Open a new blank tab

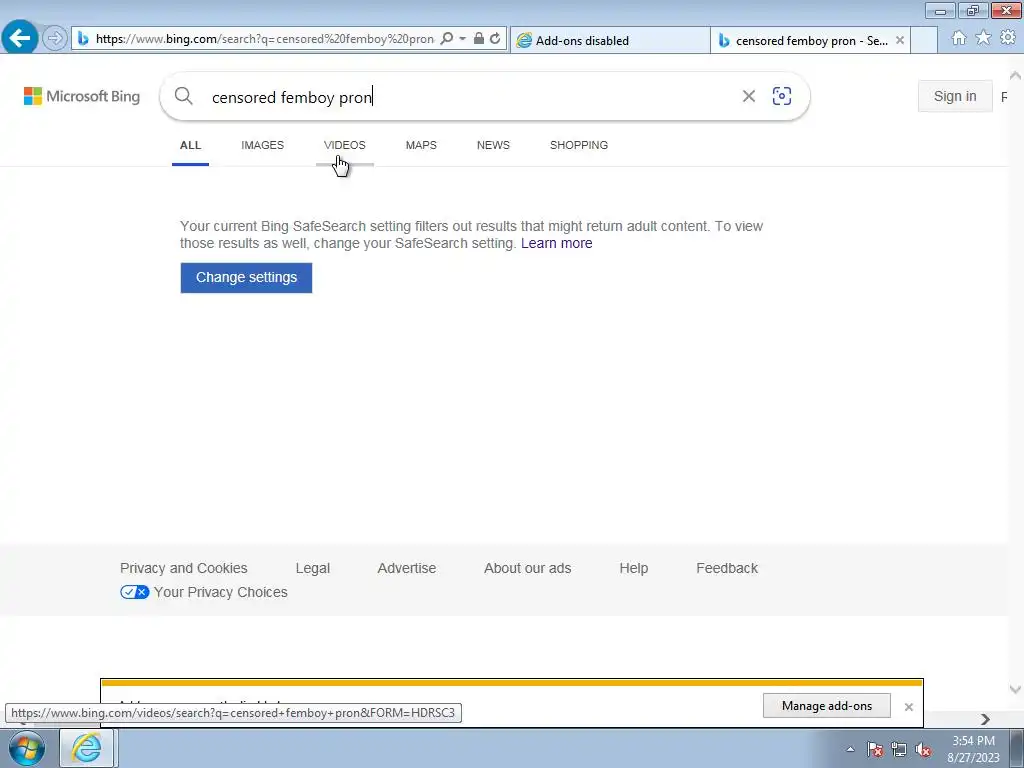[x=923, y=40]
